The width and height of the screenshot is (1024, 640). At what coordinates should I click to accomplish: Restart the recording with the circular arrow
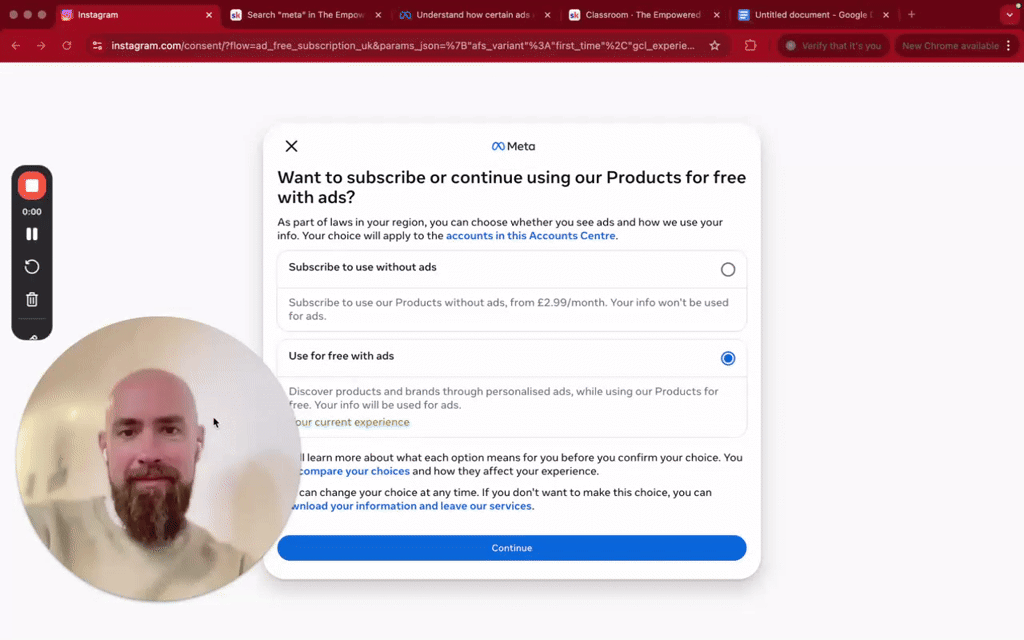32,267
